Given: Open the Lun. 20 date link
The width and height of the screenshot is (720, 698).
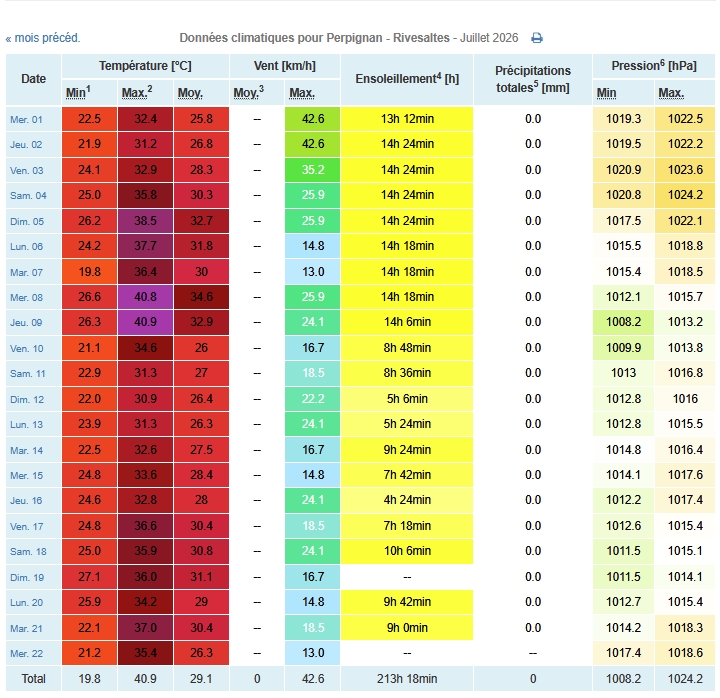Looking at the screenshot, I should click(26, 602).
